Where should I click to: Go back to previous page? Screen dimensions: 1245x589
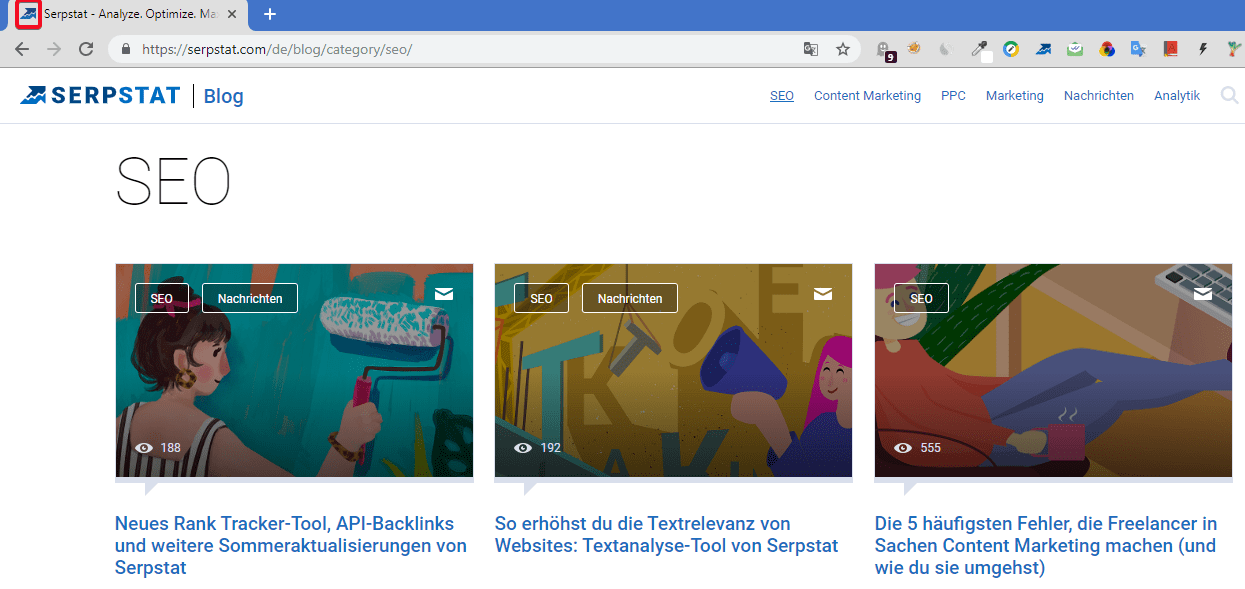coord(22,49)
